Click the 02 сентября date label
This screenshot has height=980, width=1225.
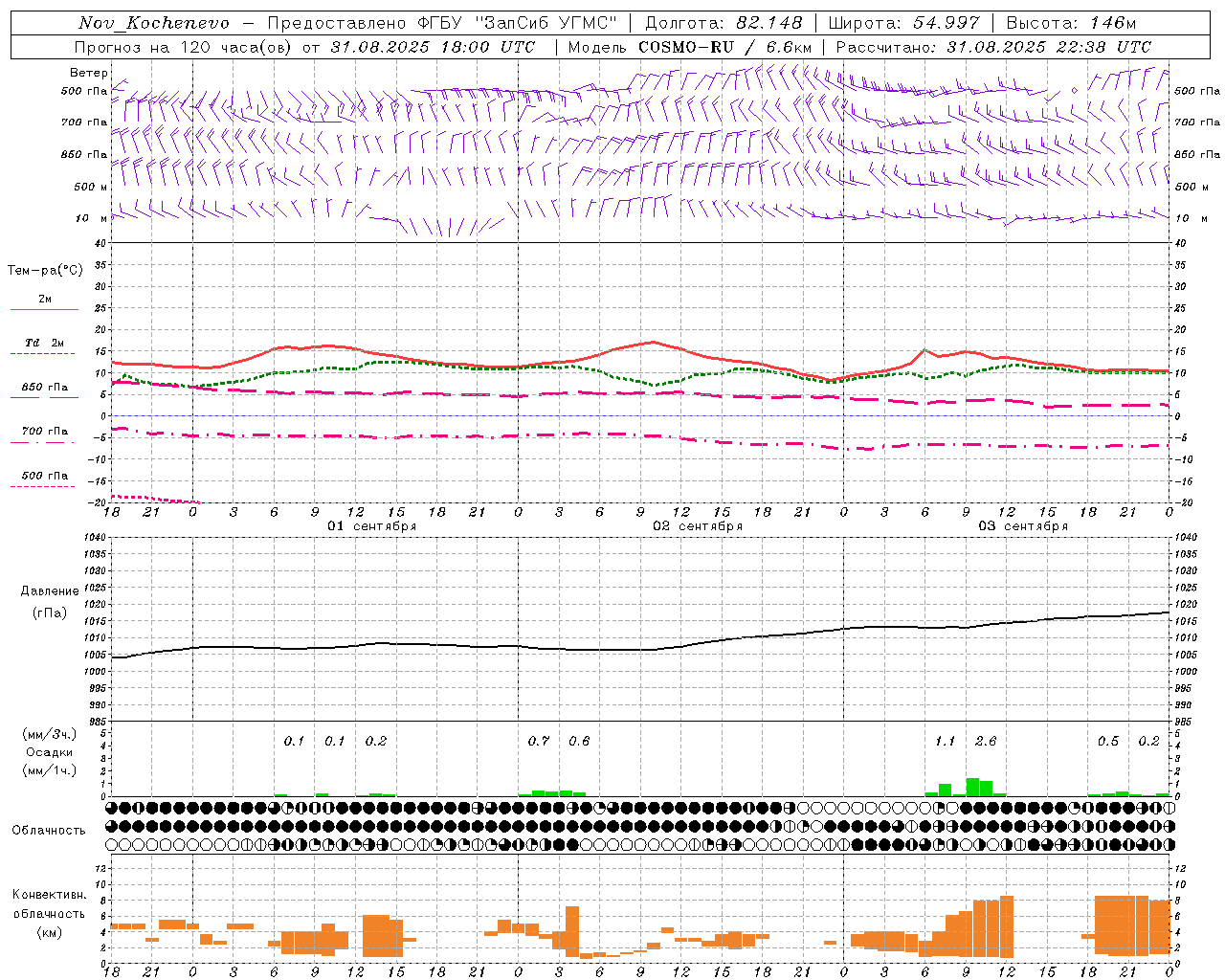coord(698,526)
